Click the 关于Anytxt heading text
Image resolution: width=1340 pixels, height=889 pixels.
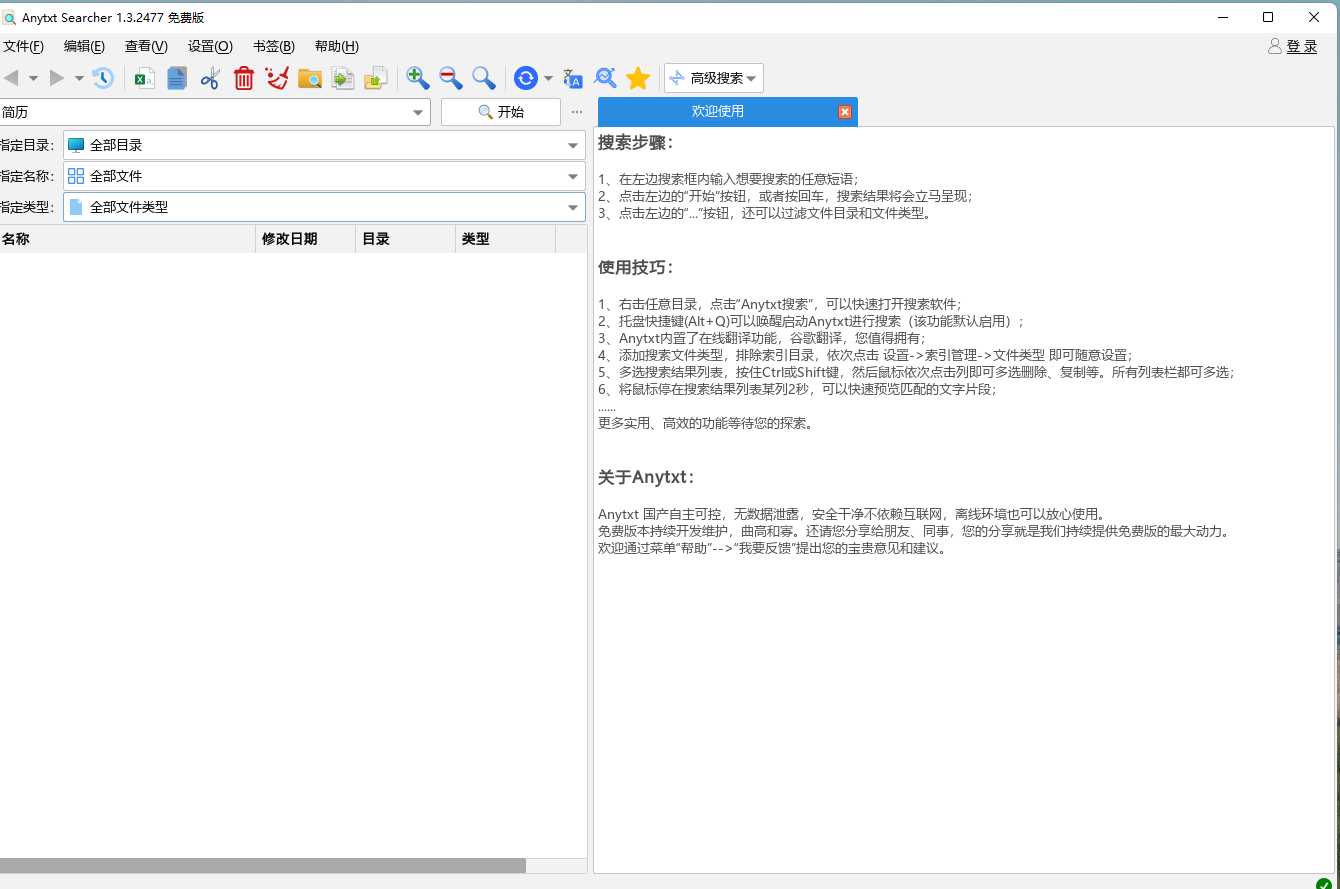click(646, 476)
